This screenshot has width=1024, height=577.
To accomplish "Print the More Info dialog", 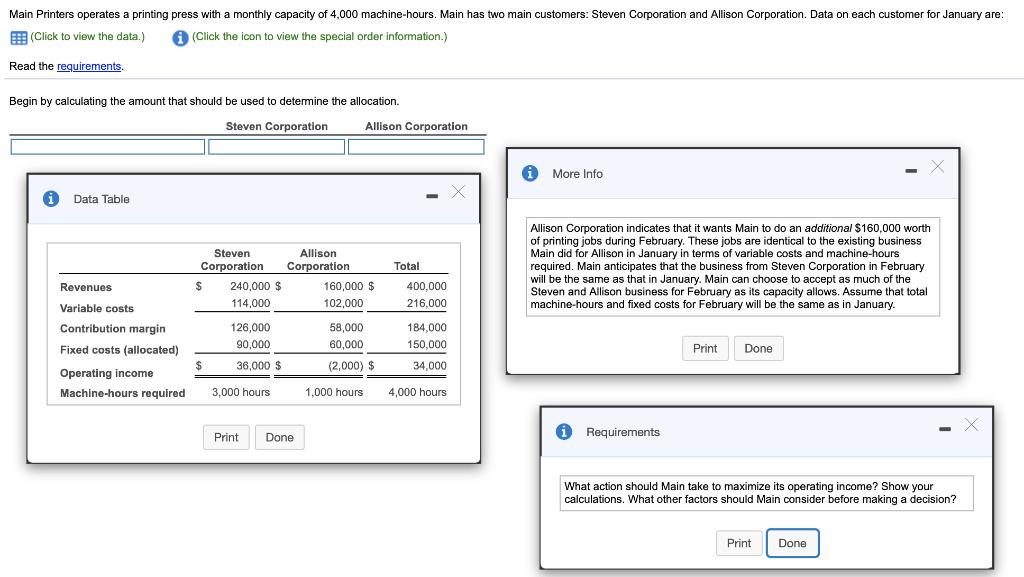I will 705,349.
